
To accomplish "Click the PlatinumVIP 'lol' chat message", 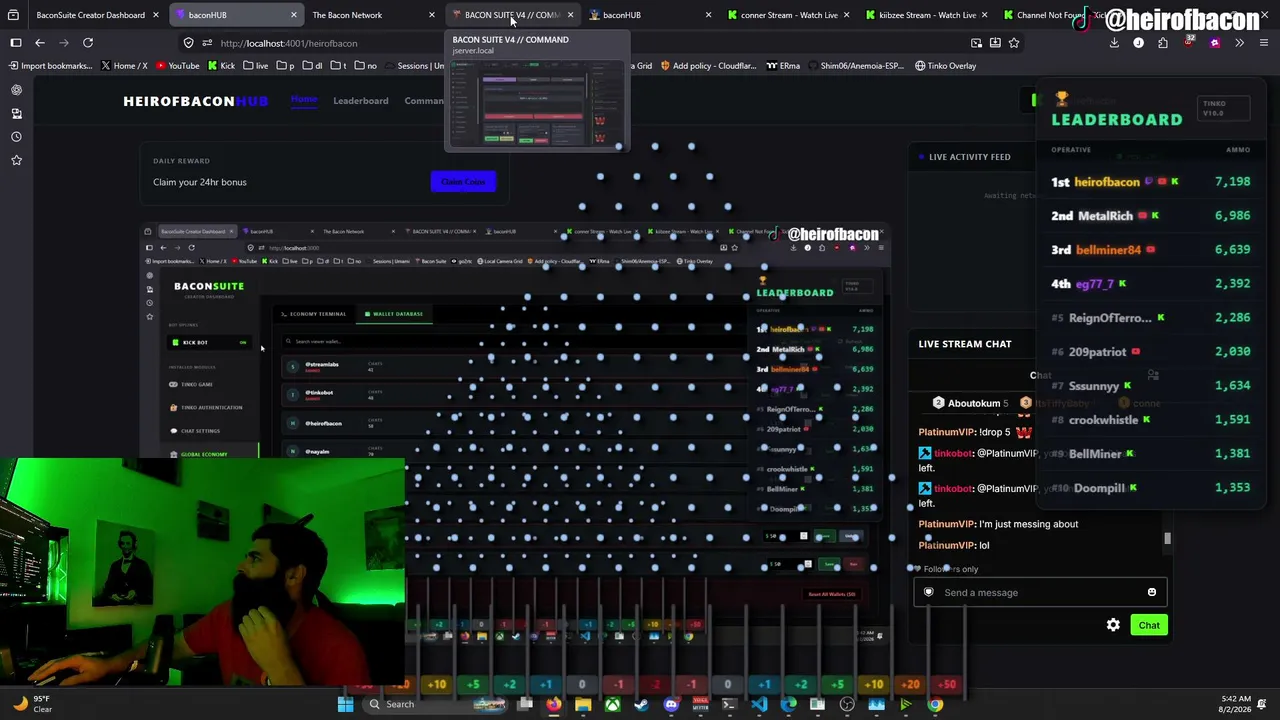I will tap(954, 546).
